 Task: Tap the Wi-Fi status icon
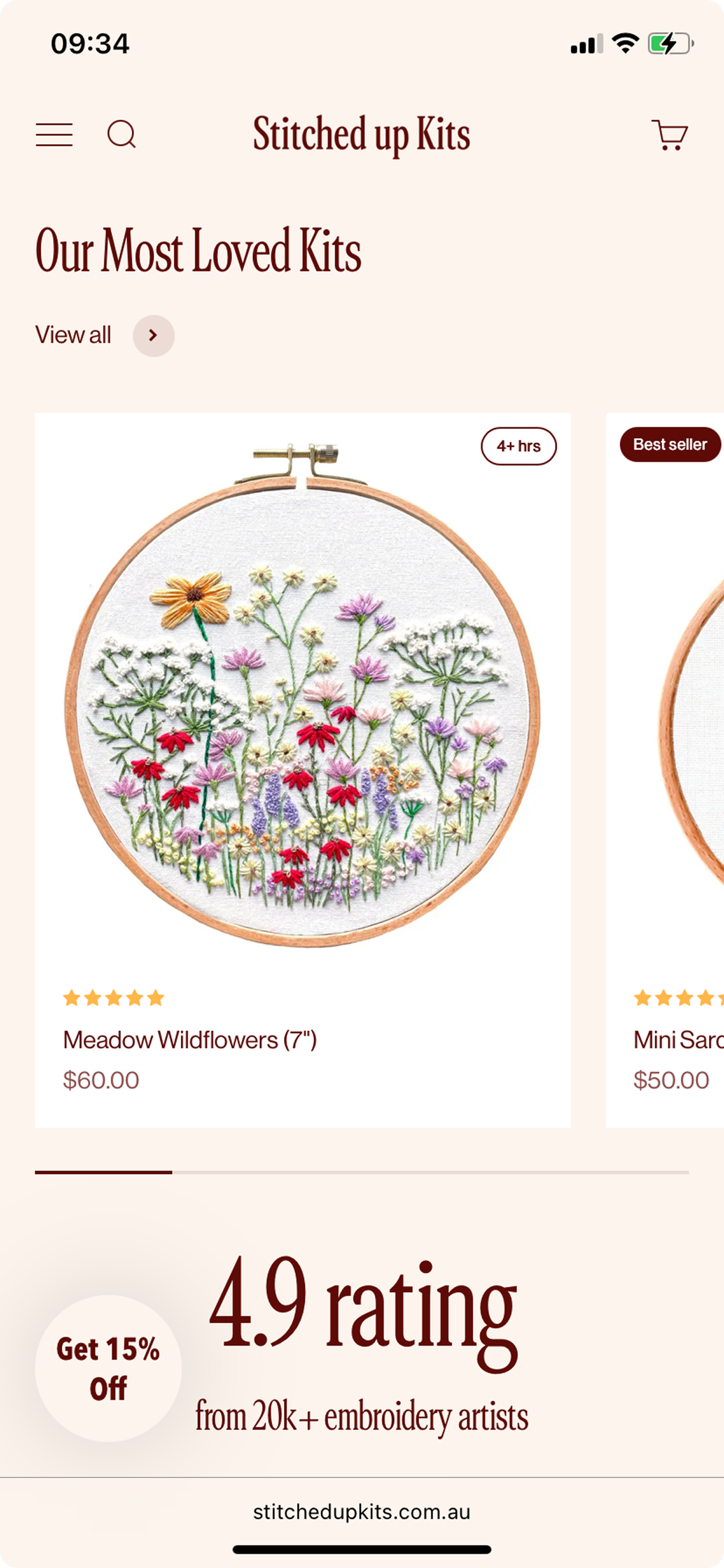[x=625, y=44]
